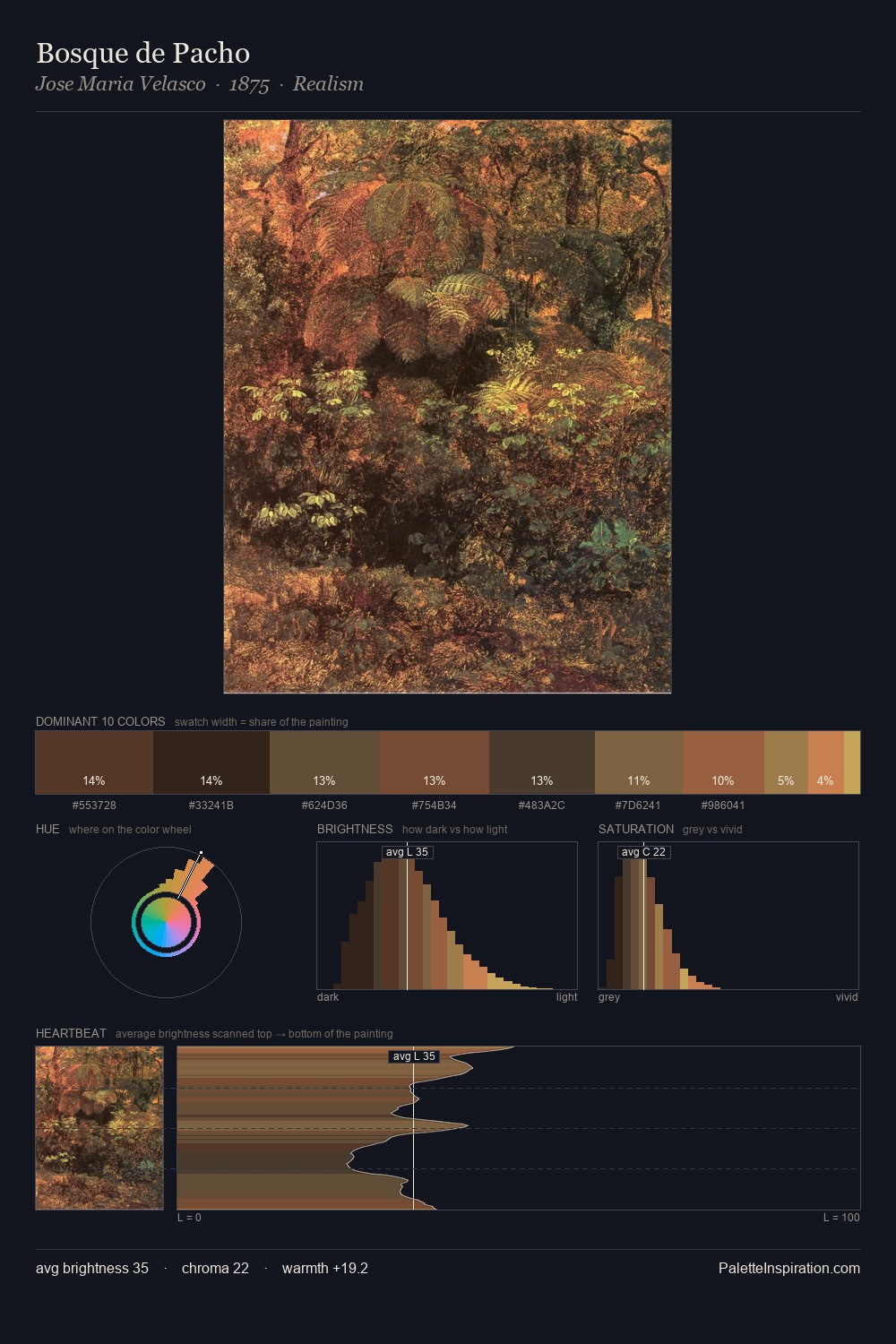This screenshot has width=896, height=1344.
Task: Click the 'avg L 35' label in the heartbeat chart
Action: pyautogui.click(x=414, y=1056)
